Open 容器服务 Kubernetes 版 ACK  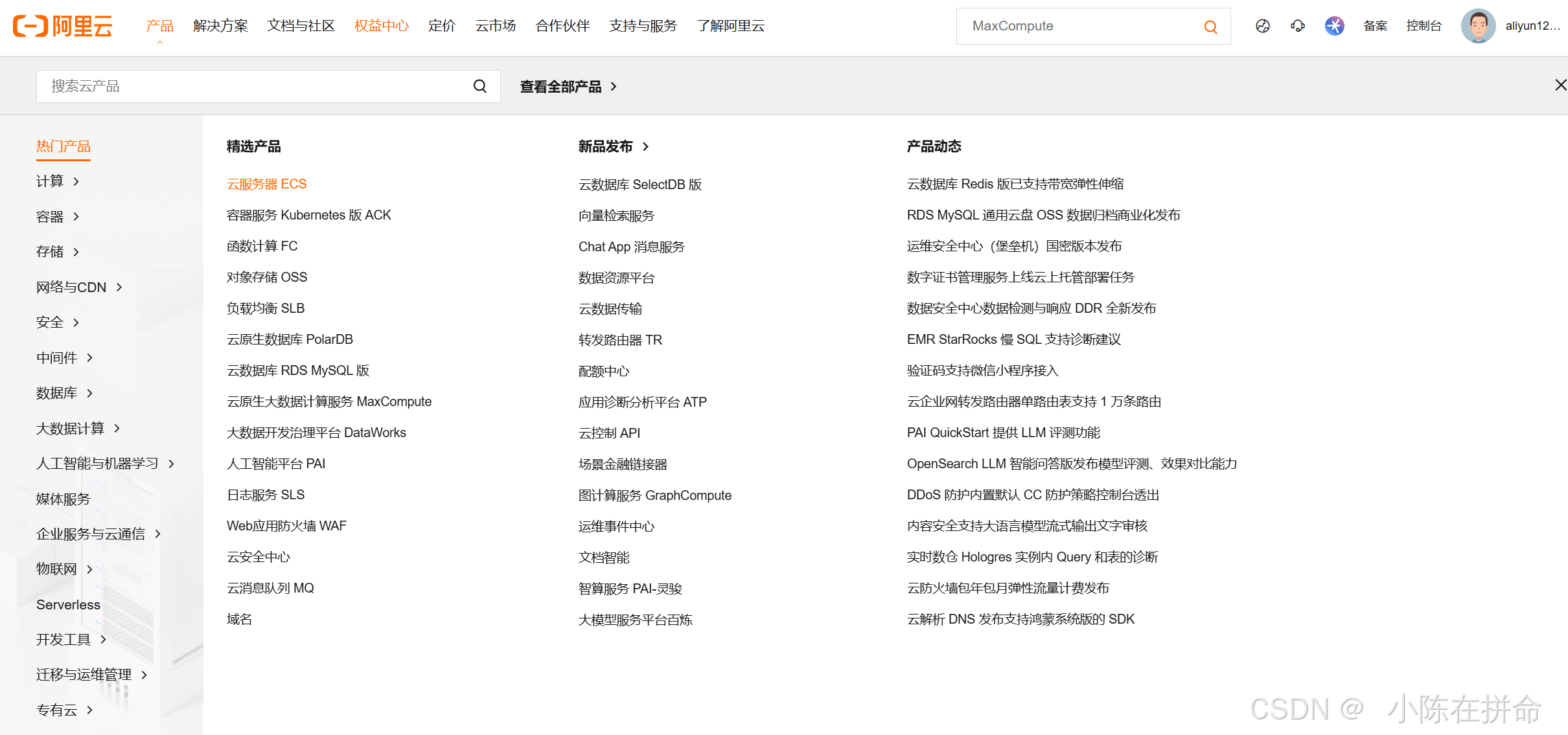coord(308,215)
